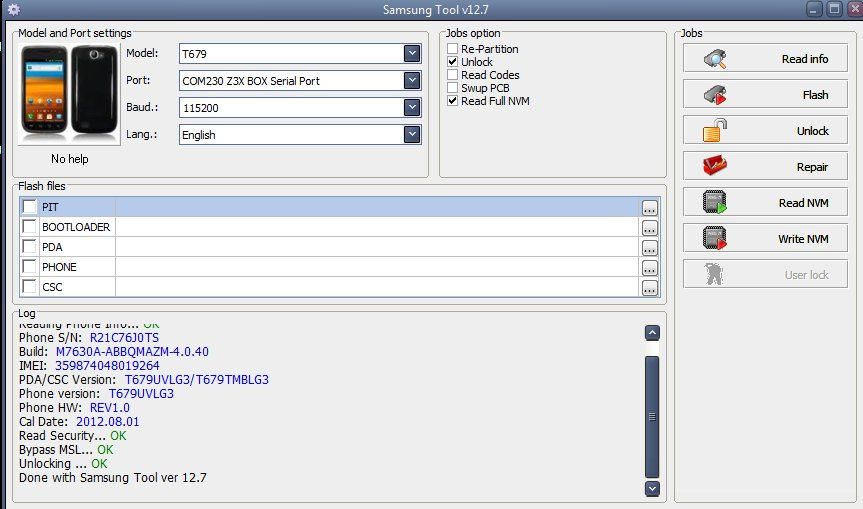Browse for CSC file with ellipsis button

tap(649, 288)
